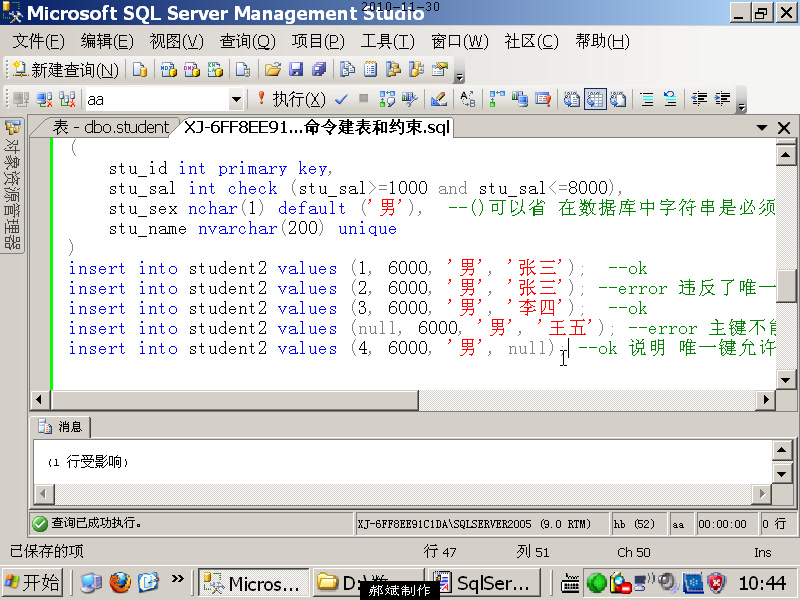Image resolution: width=800 pixels, height=600 pixels.
Task: Open the 帮助(H) menu
Action: 602,41
